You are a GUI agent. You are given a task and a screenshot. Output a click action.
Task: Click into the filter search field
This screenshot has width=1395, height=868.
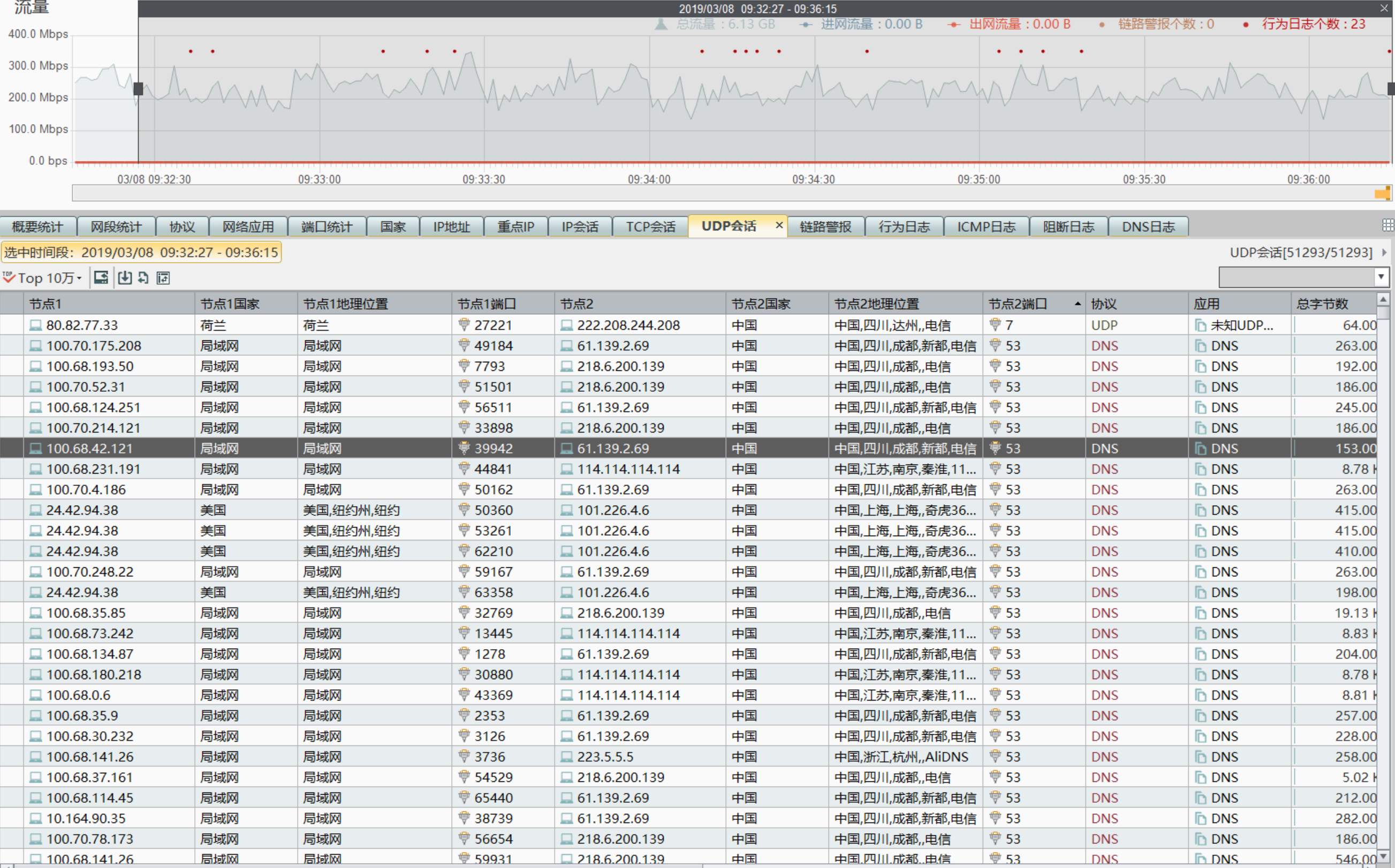pos(1297,277)
